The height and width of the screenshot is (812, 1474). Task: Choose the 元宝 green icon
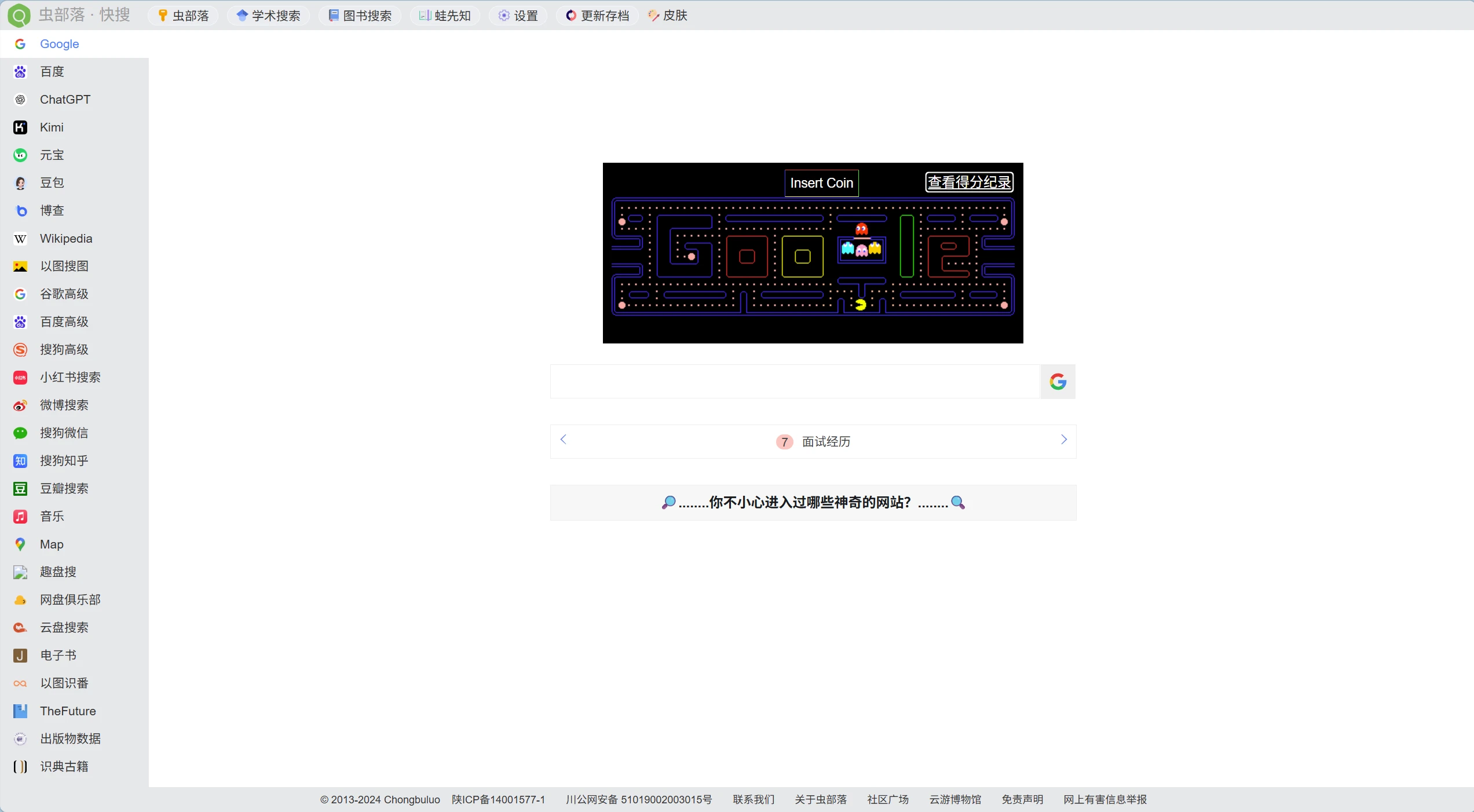tap(20, 155)
